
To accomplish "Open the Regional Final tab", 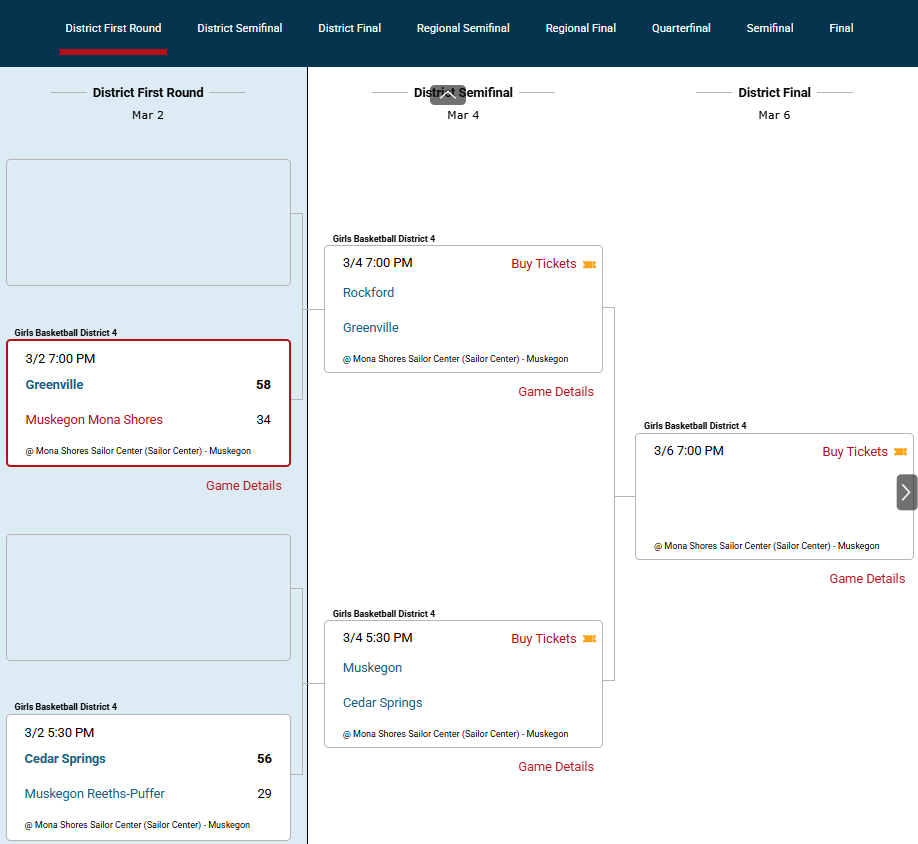I will point(580,28).
